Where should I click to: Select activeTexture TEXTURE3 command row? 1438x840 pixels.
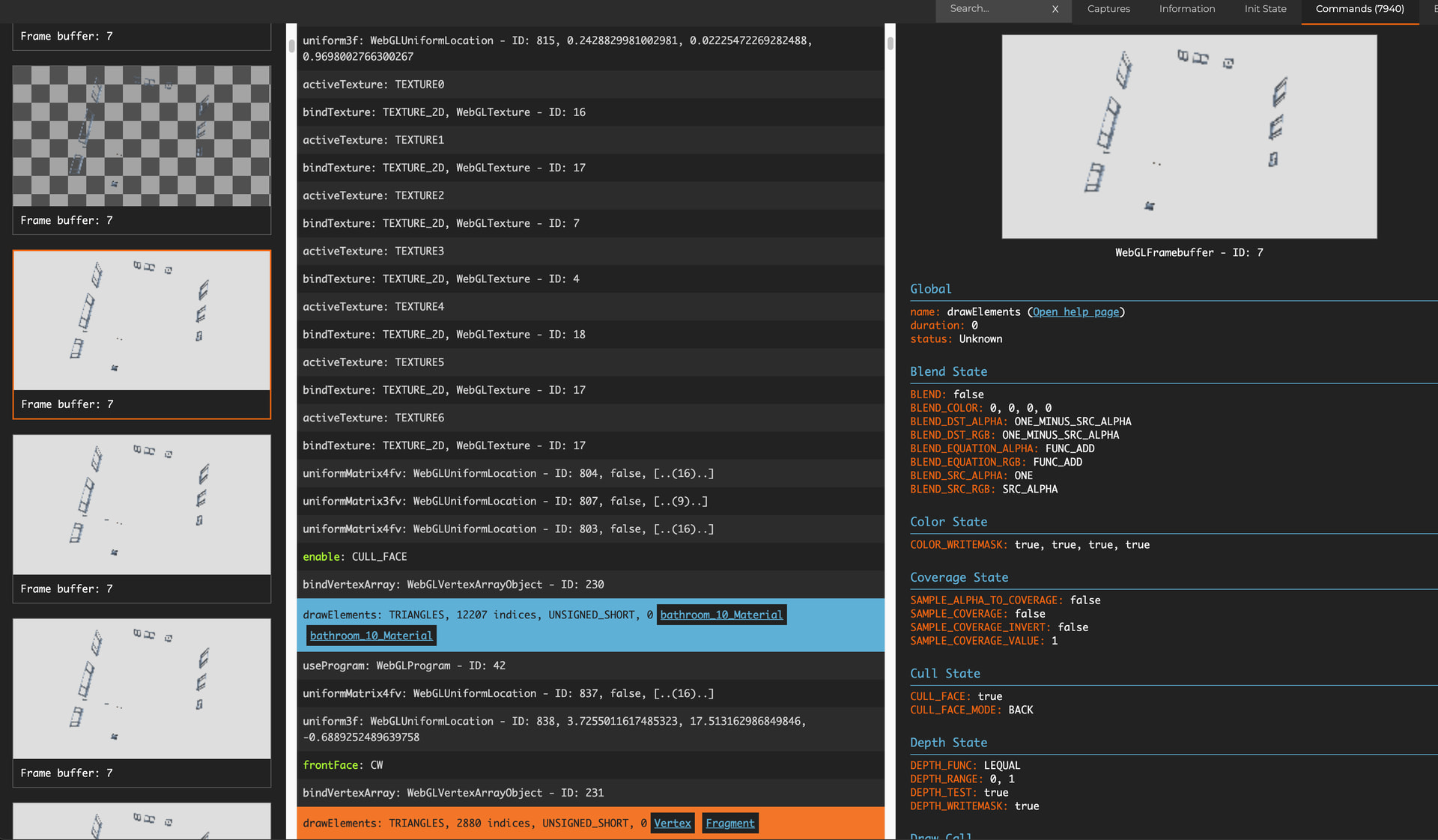click(373, 251)
